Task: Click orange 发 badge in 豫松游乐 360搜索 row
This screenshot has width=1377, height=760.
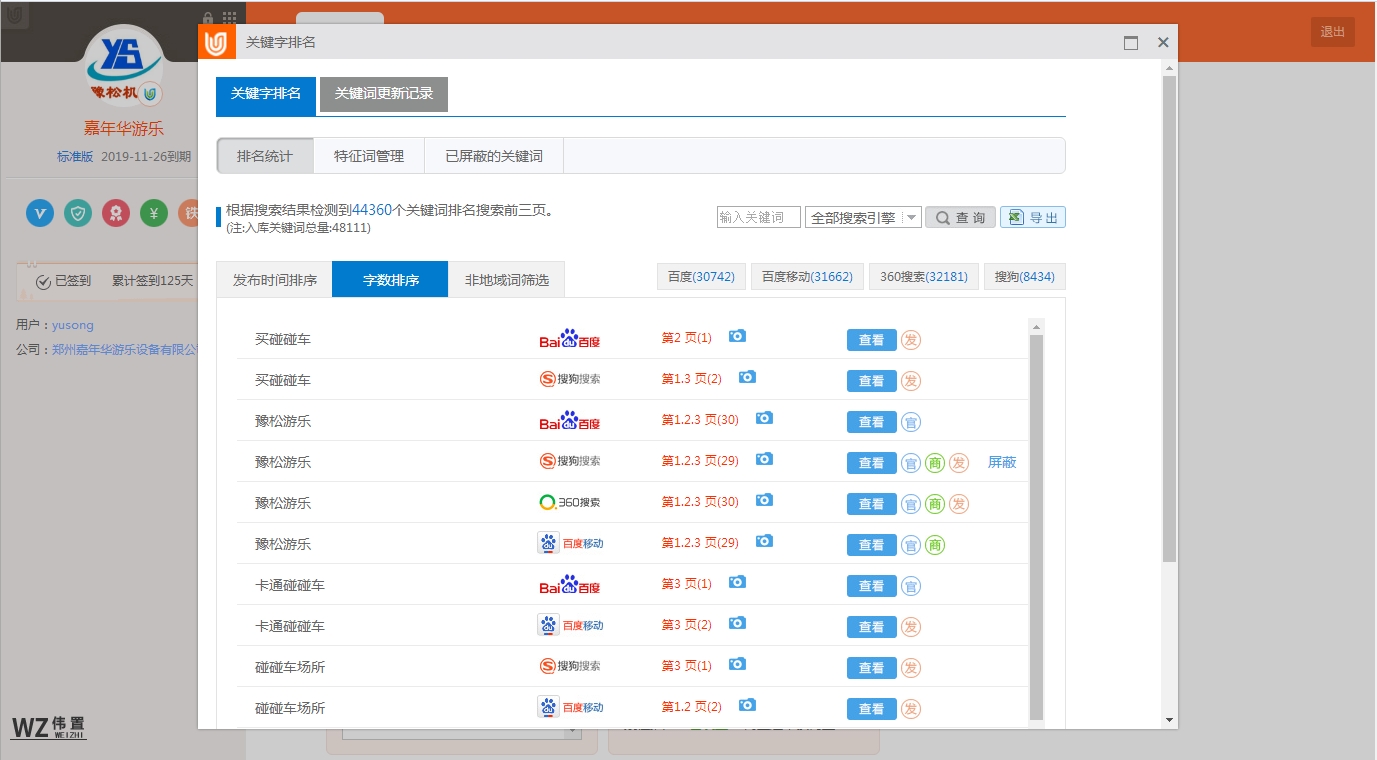Action: point(959,504)
